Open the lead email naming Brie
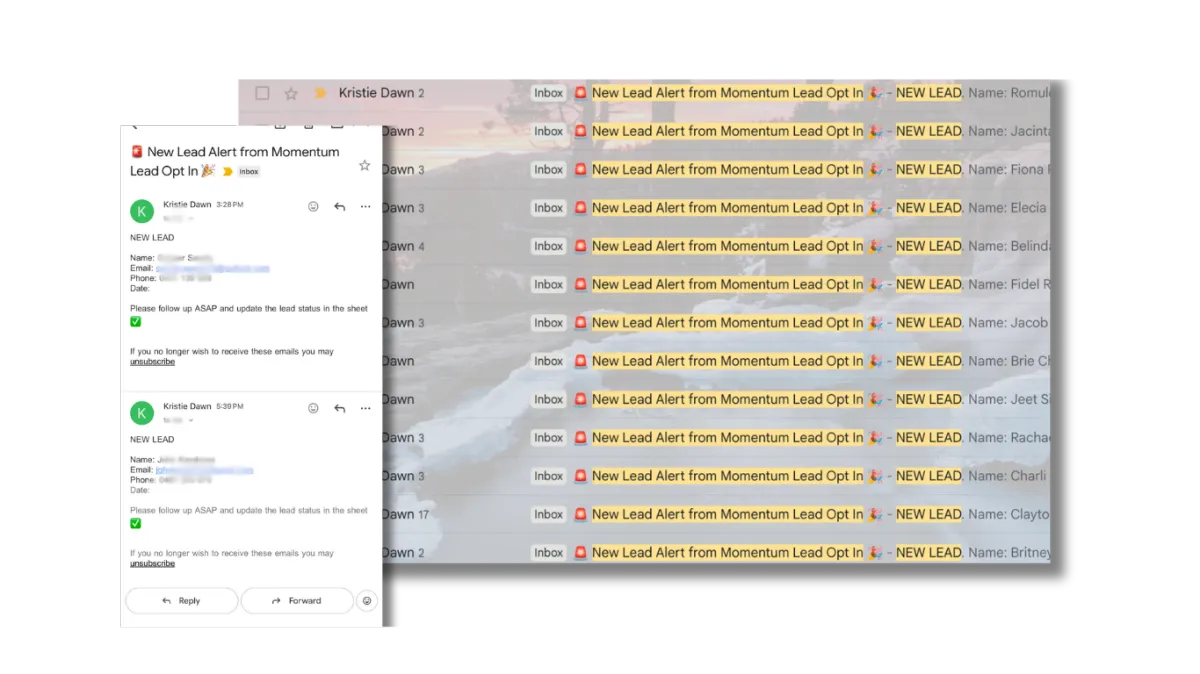 [716, 361]
